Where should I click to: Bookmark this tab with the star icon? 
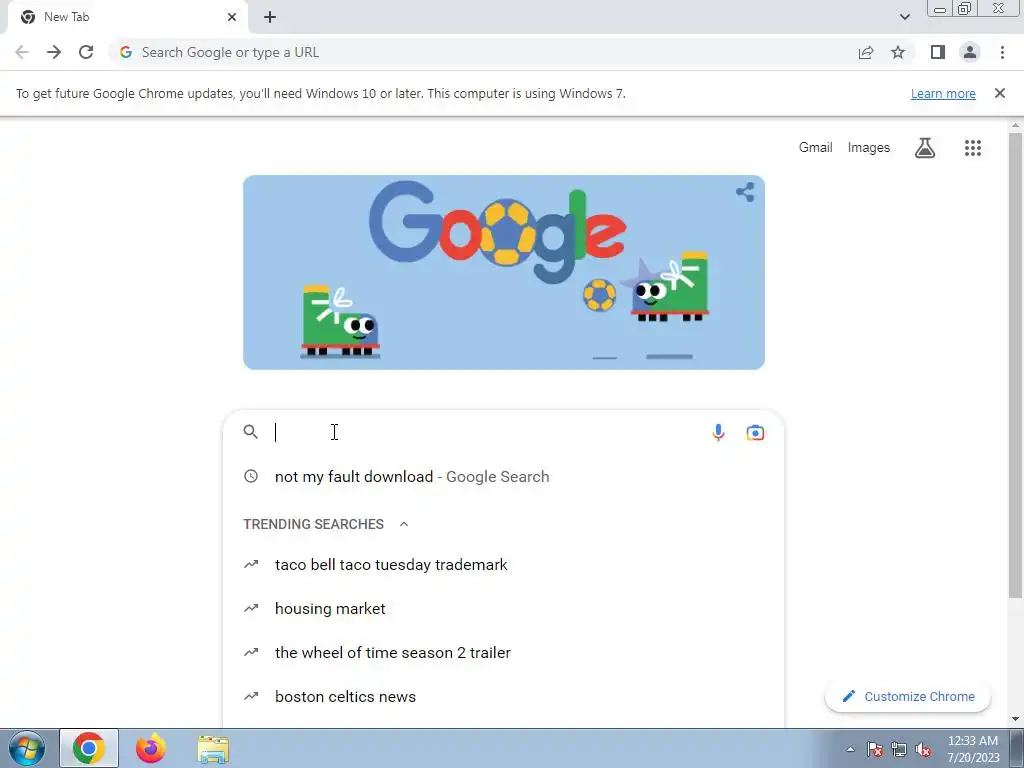coord(898,52)
